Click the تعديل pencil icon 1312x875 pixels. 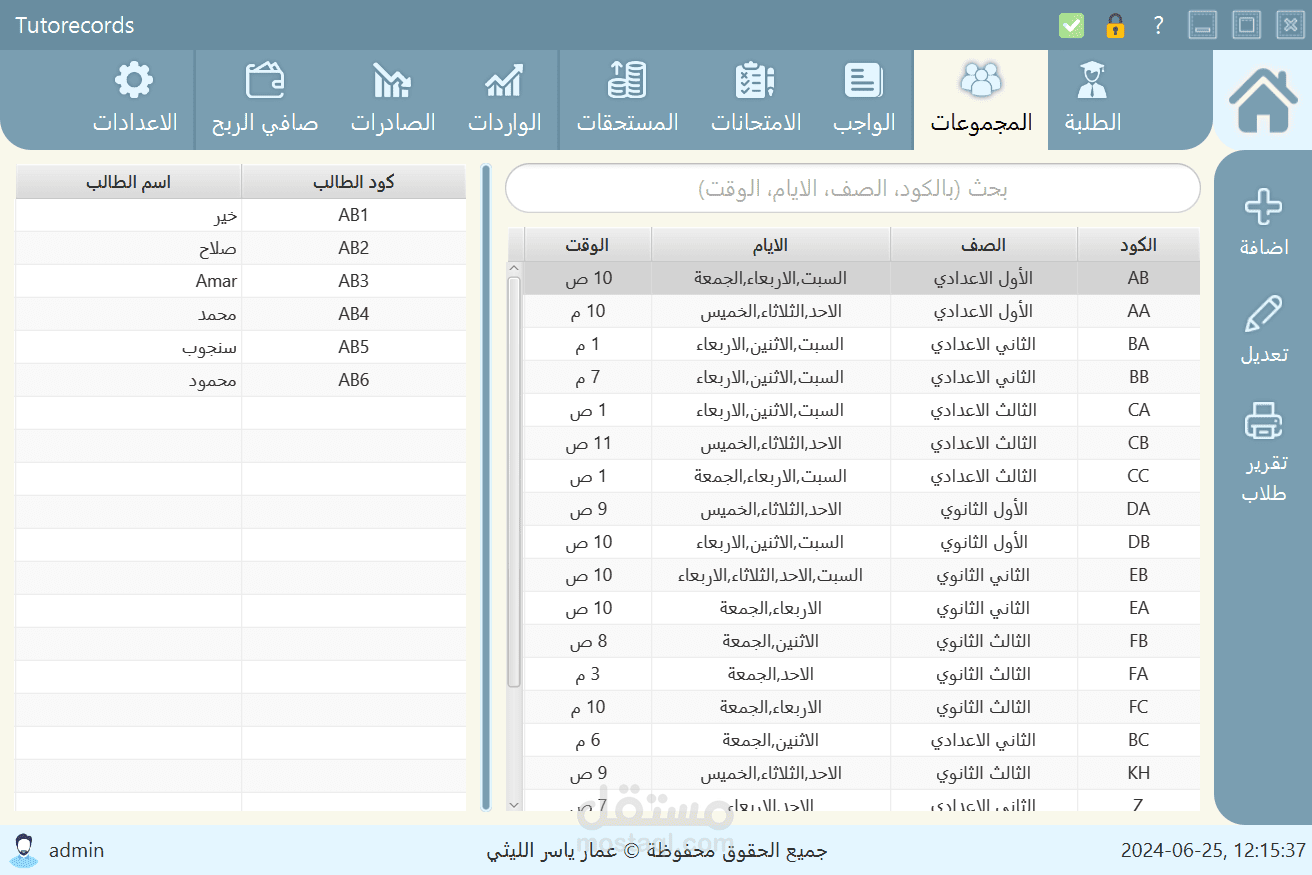pyautogui.click(x=1264, y=314)
